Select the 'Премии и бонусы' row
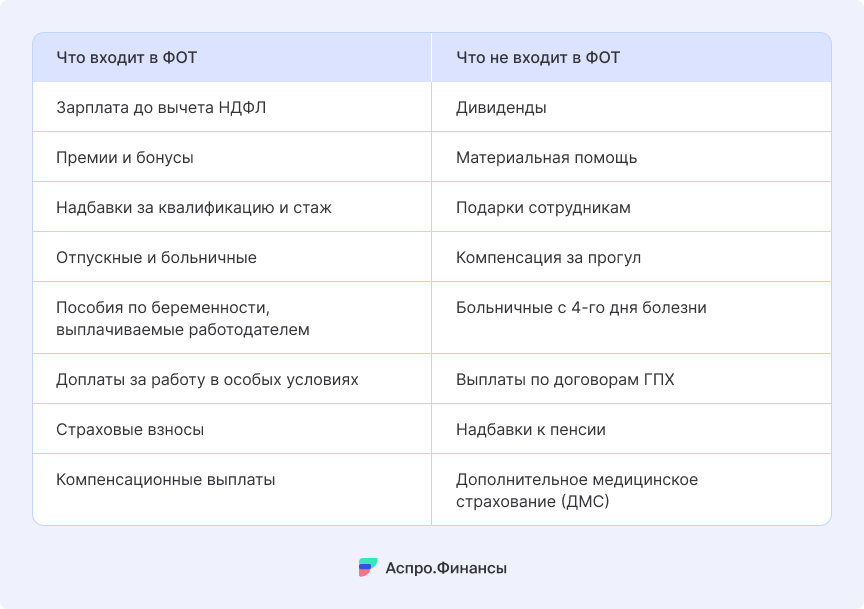 [x=232, y=157]
